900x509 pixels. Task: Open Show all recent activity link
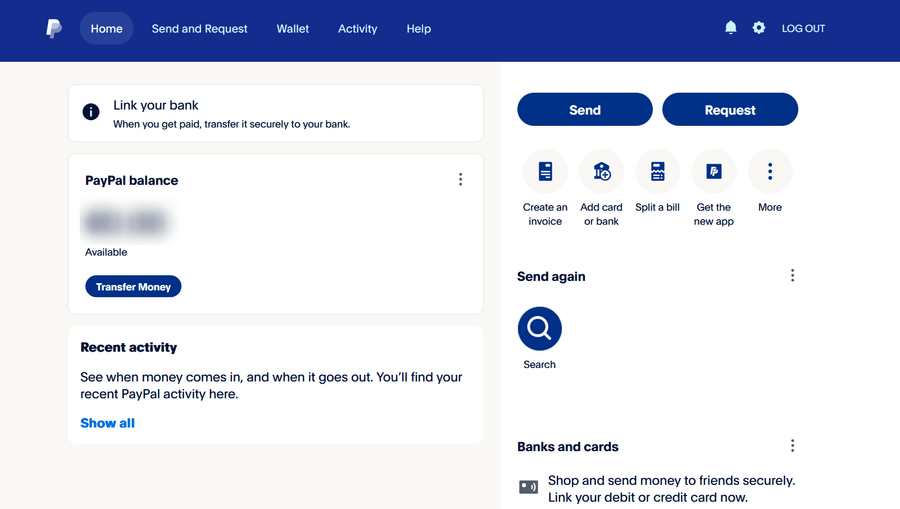[x=107, y=423]
